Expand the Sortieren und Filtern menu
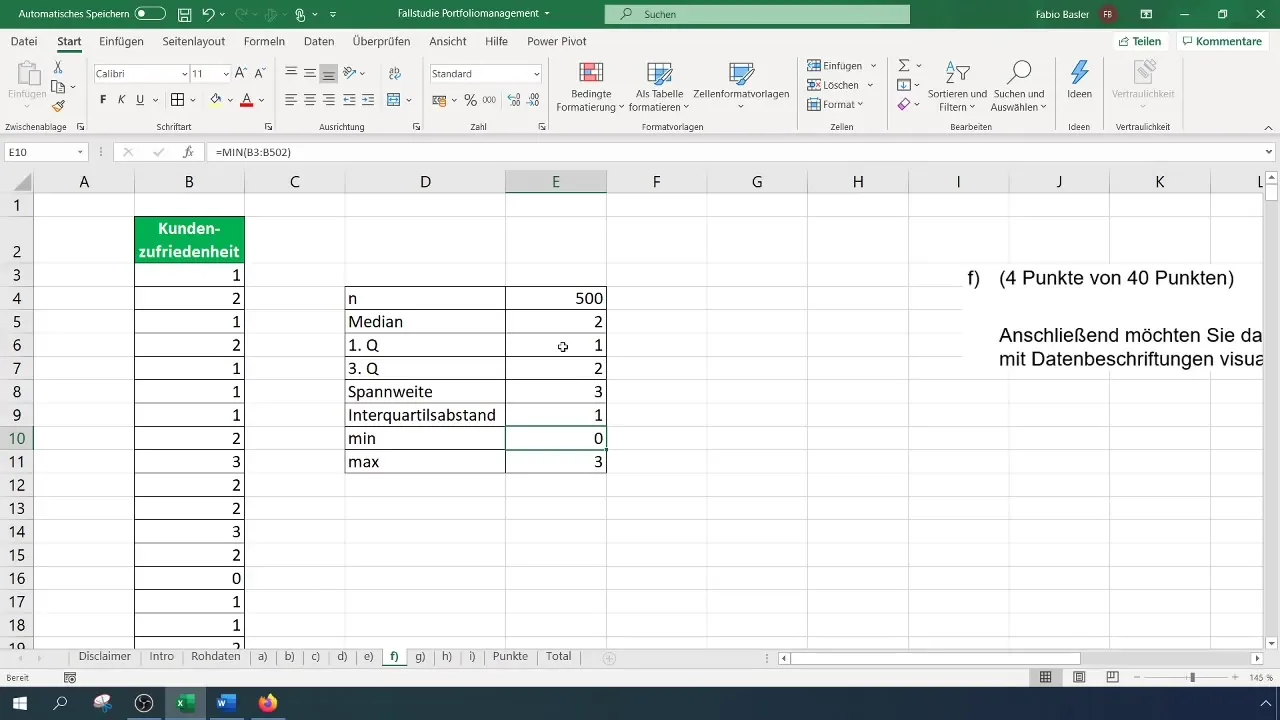 pos(957,87)
